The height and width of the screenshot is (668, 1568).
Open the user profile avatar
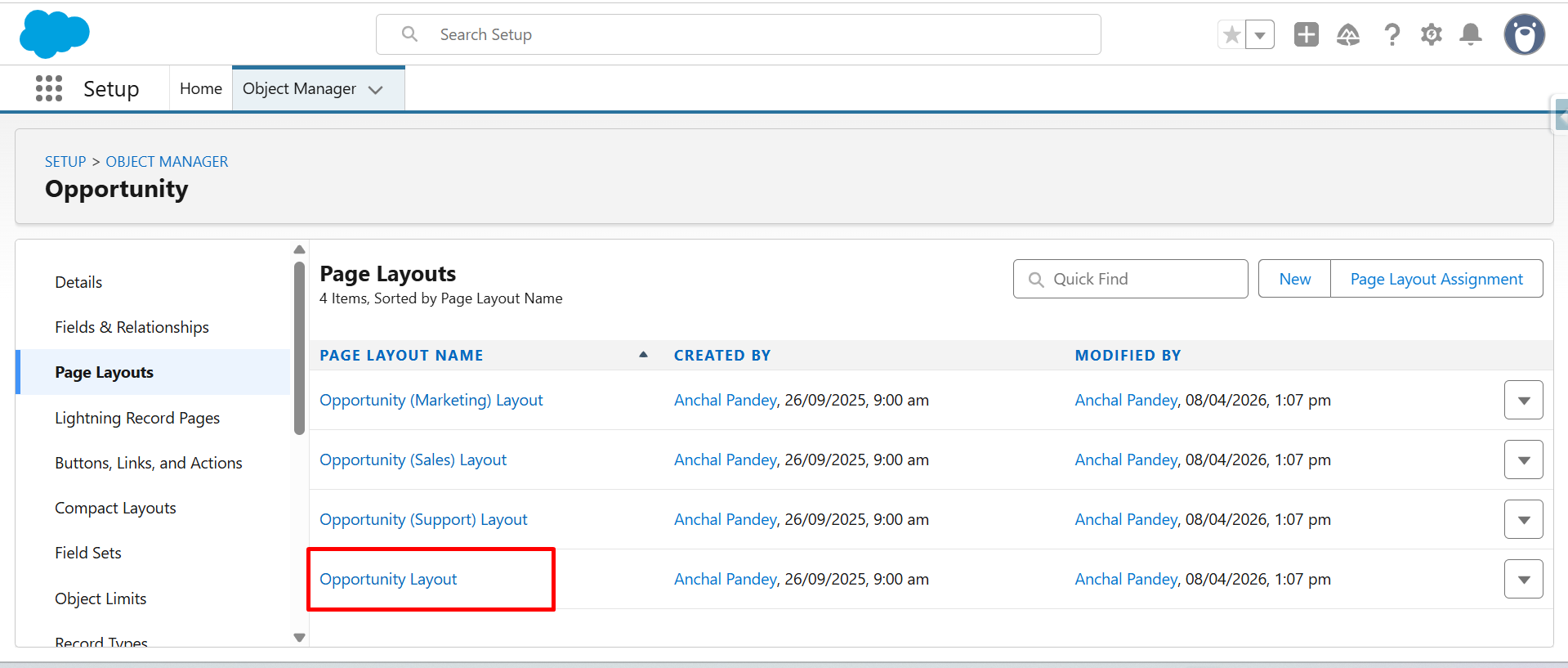1525,34
